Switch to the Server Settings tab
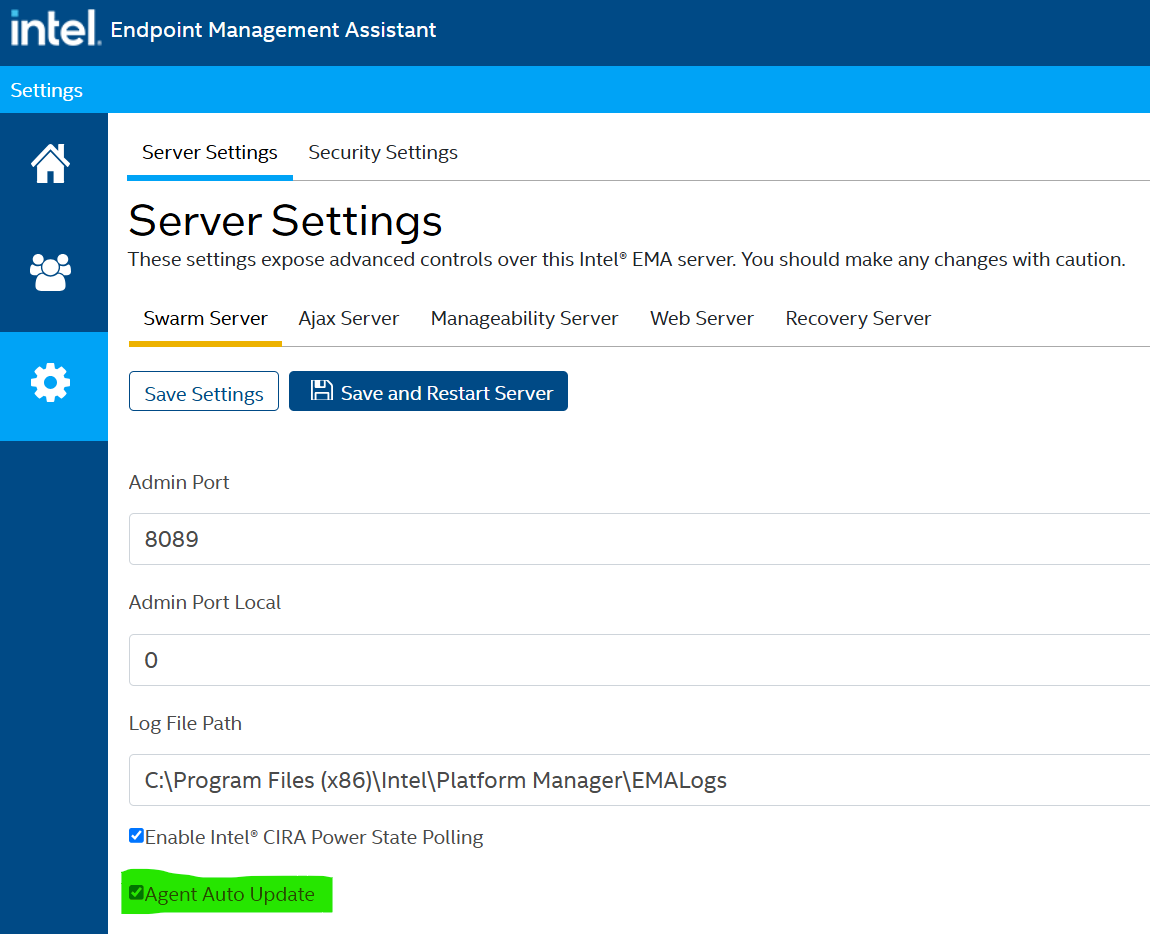 (x=210, y=153)
